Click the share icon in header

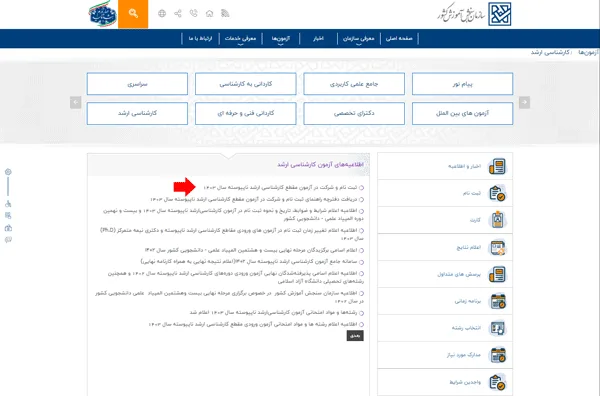178,14
